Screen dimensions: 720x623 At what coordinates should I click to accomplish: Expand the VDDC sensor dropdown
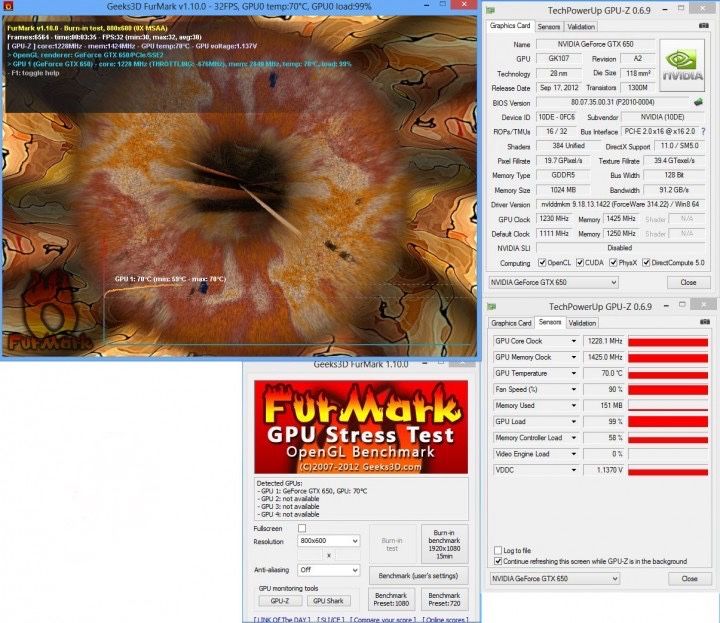point(574,470)
